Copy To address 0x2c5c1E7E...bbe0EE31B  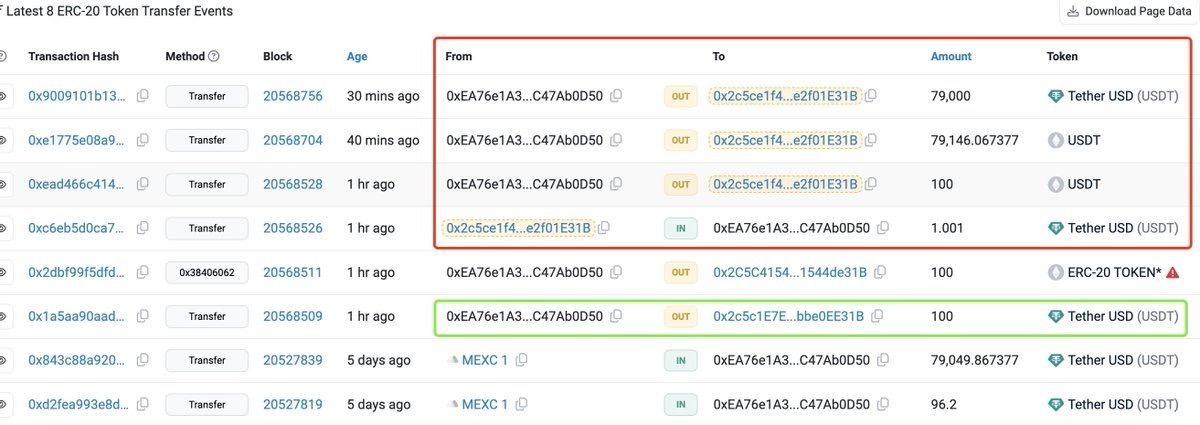click(877, 316)
